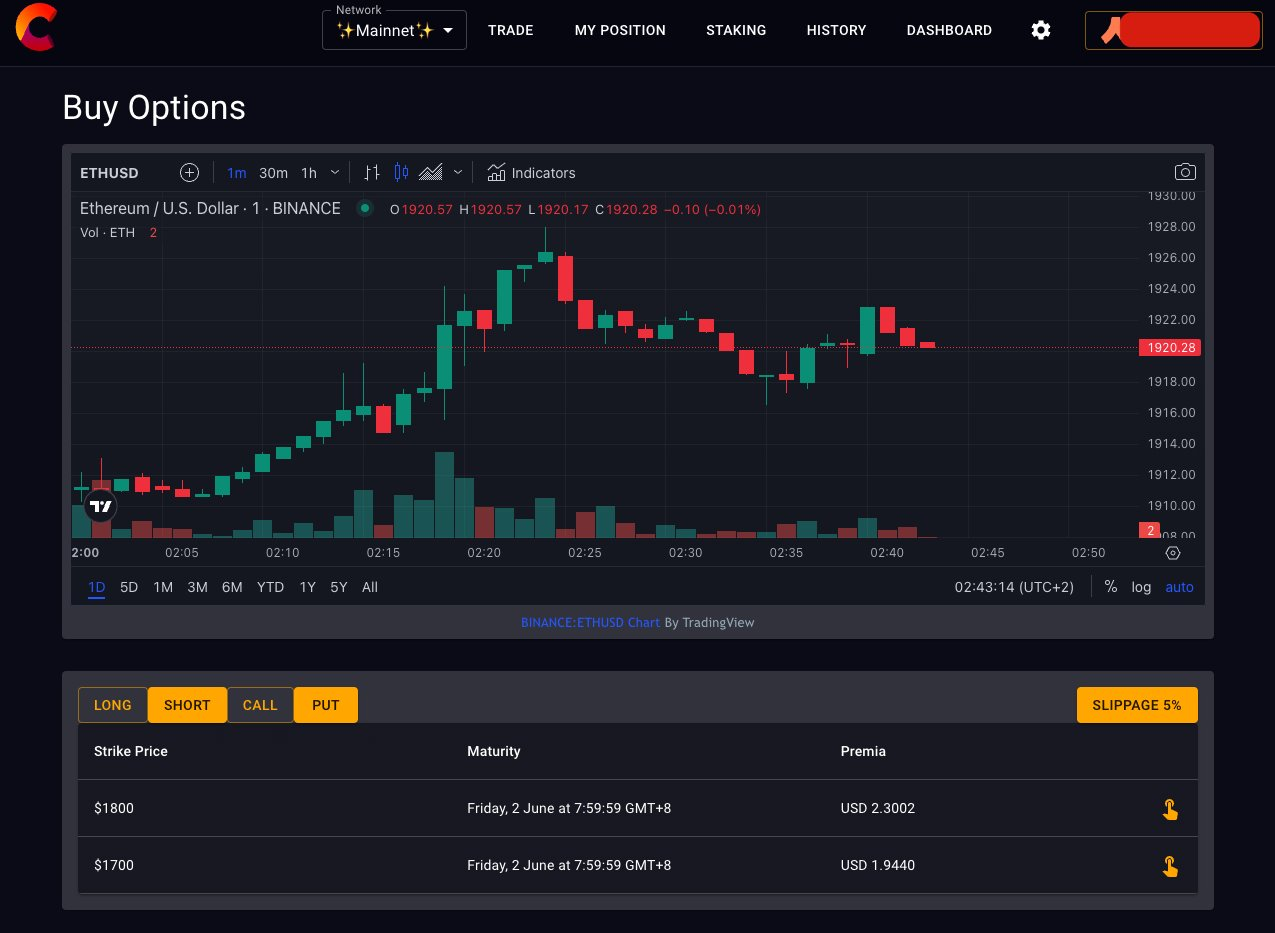
Task: Go to the STAKING page
Action: point(736,30)
